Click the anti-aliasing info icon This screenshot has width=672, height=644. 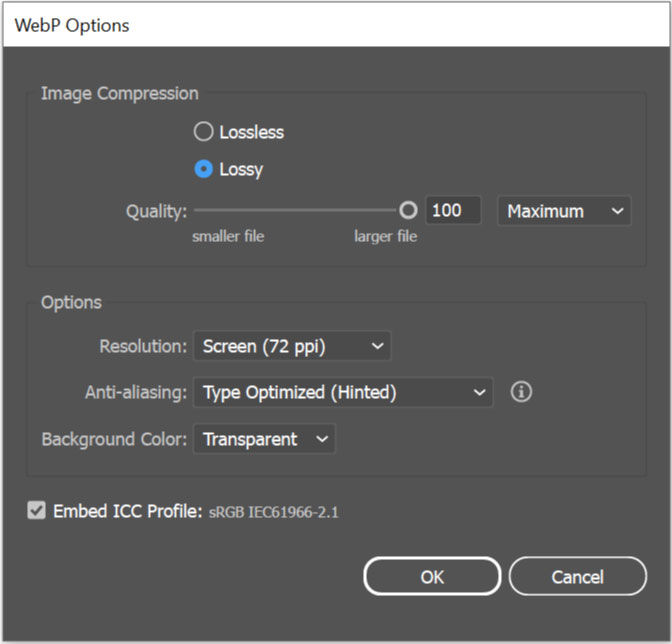[x=521, y=392]
